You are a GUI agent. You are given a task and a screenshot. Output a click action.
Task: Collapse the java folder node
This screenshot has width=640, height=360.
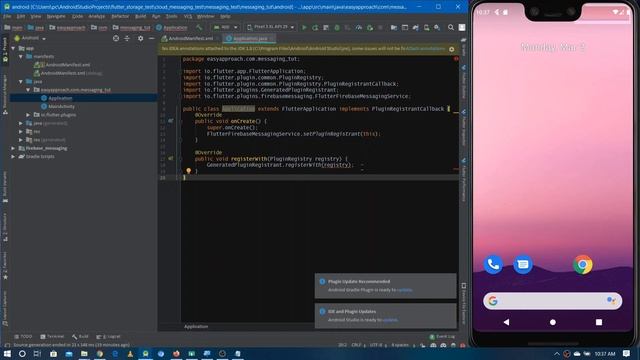pos(21,82)
